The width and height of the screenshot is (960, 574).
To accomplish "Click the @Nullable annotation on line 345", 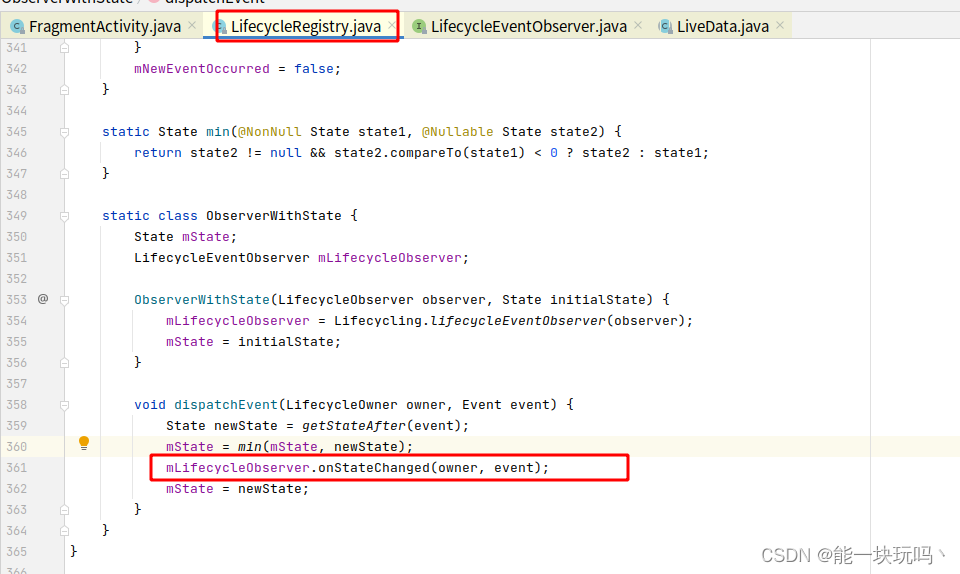I will pyautogui.click(x=457, y=132).
